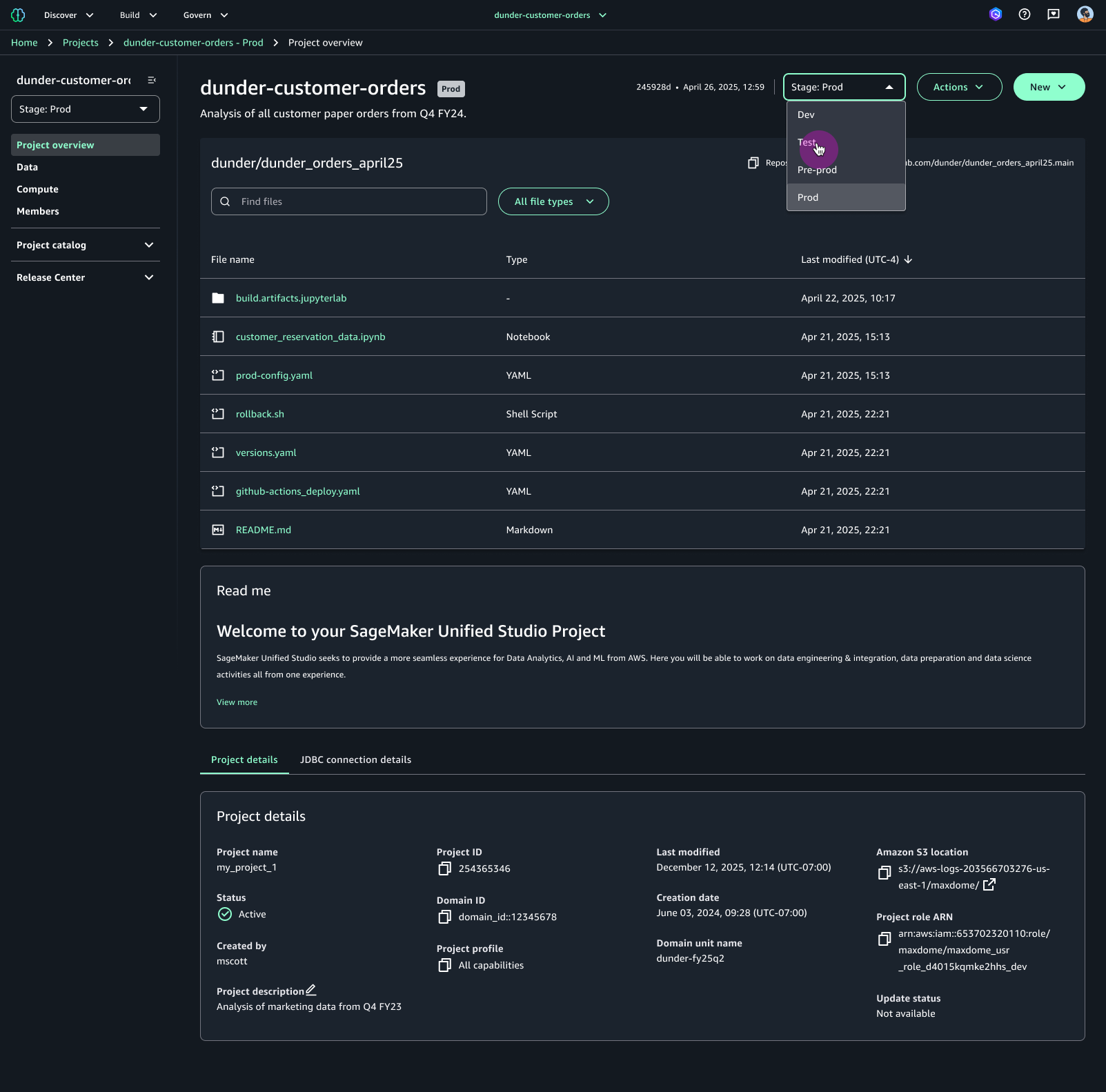The width and height of the screenshot is (1106, 1092).
Task: Collapse the left sidebar panel
Action: pos(151,80)
